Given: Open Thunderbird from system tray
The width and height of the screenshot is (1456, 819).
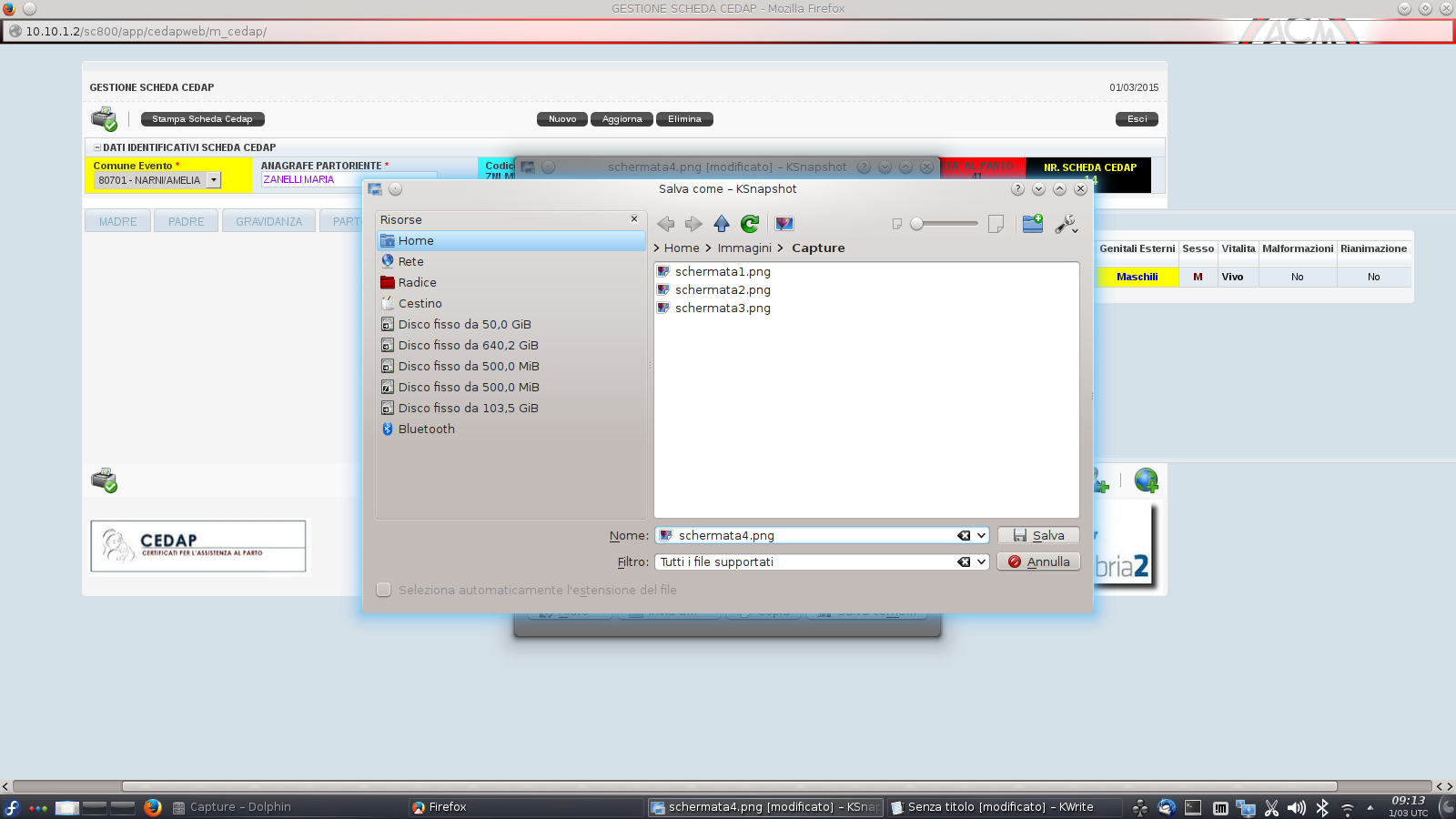Looking at the screenshot, I should [1167, 807].
